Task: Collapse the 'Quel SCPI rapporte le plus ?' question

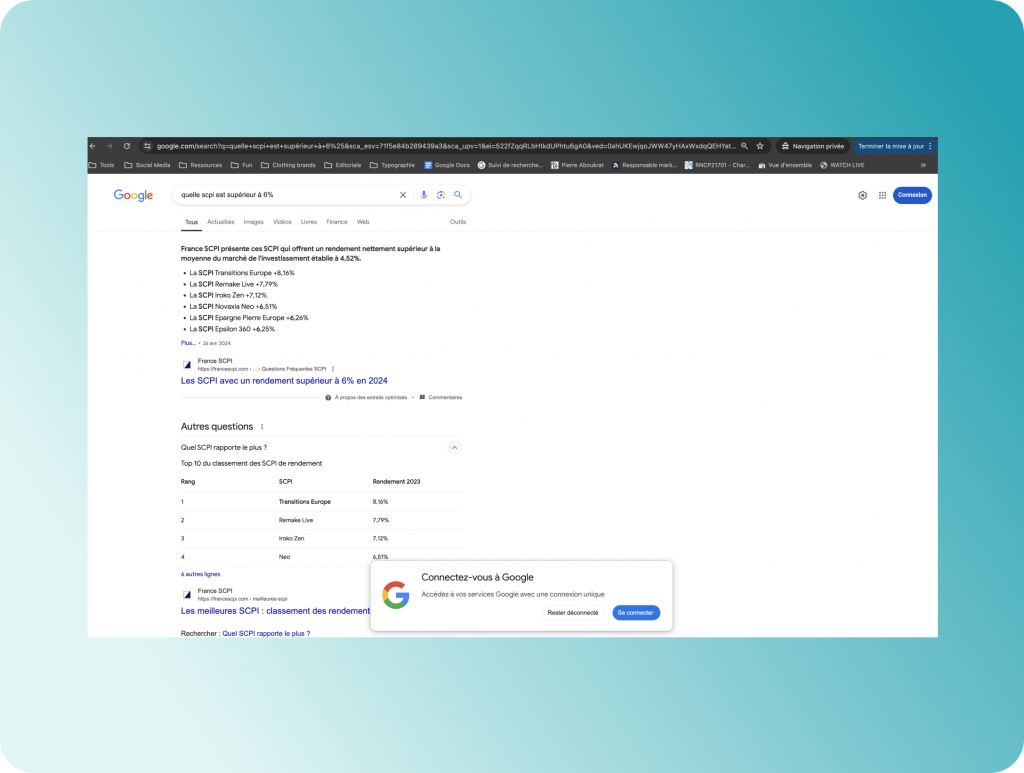Action: (x=454, y=448)
